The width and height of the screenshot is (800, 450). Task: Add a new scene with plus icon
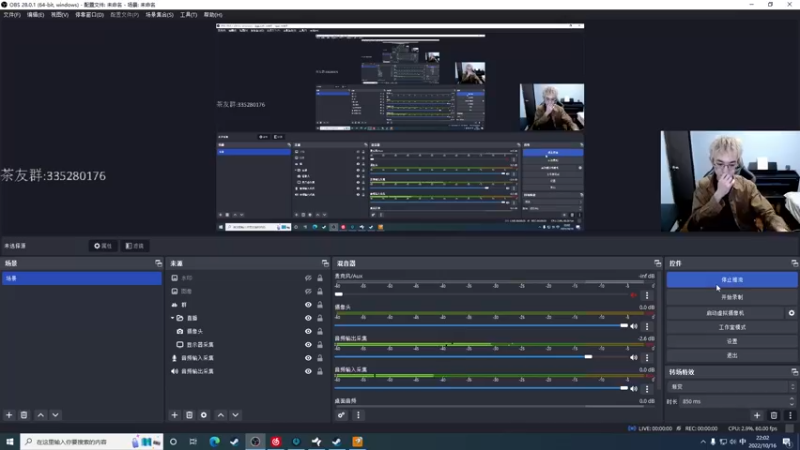click(9, 415)
